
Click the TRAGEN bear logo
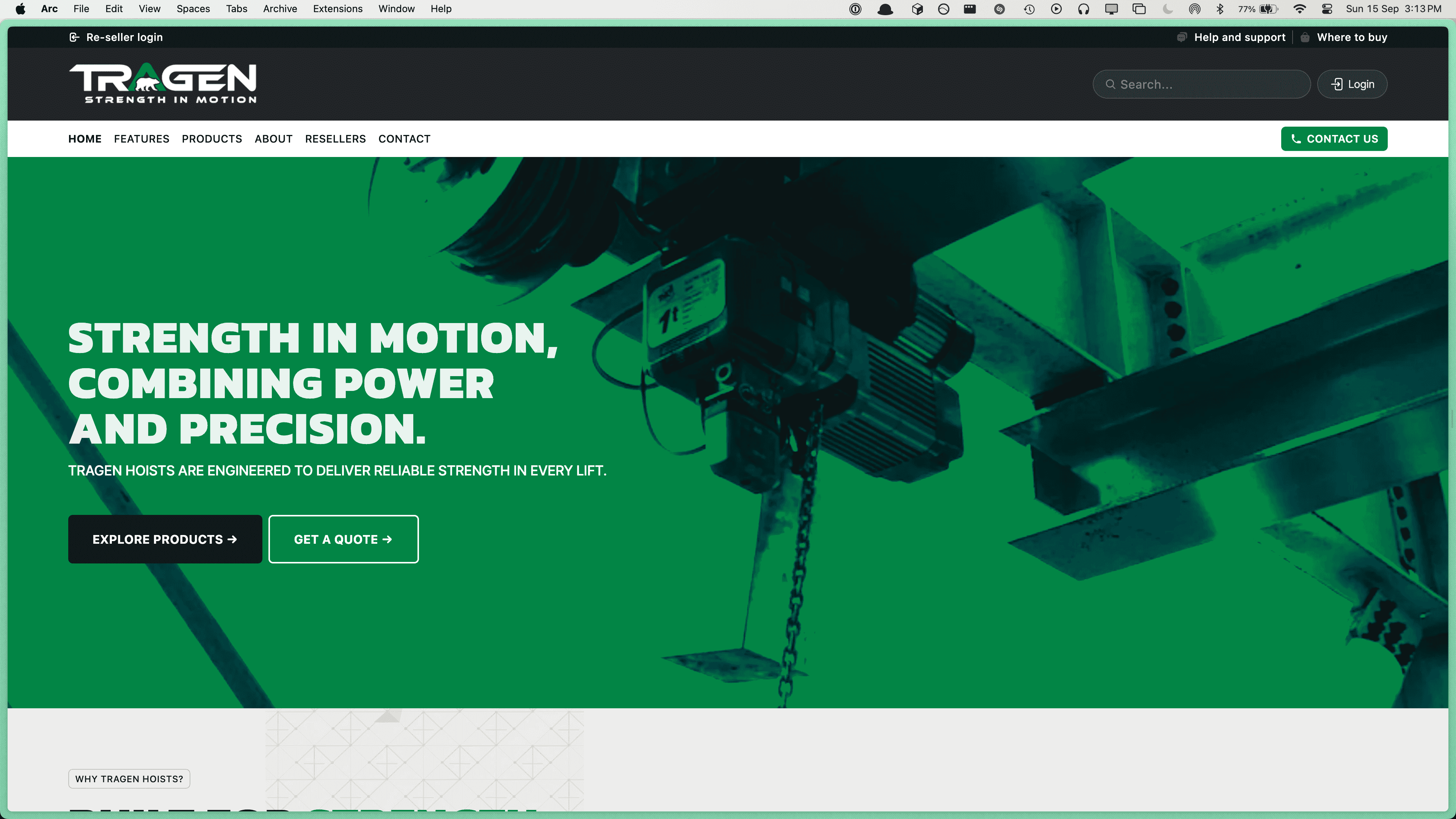pyautogui.click(x=162, y=83)
